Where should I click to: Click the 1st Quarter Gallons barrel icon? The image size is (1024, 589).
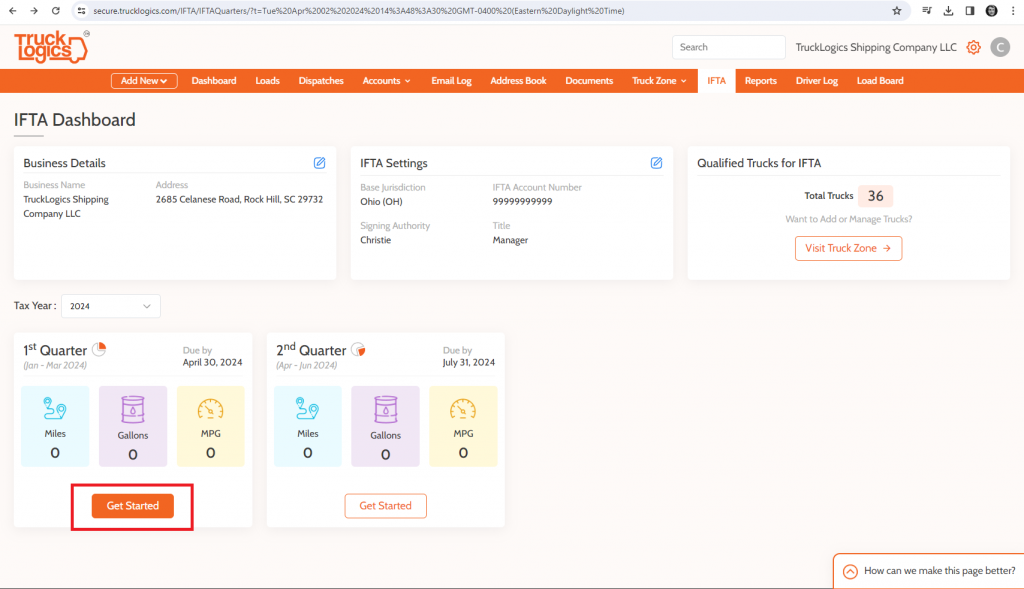click(x=133, y=409)
